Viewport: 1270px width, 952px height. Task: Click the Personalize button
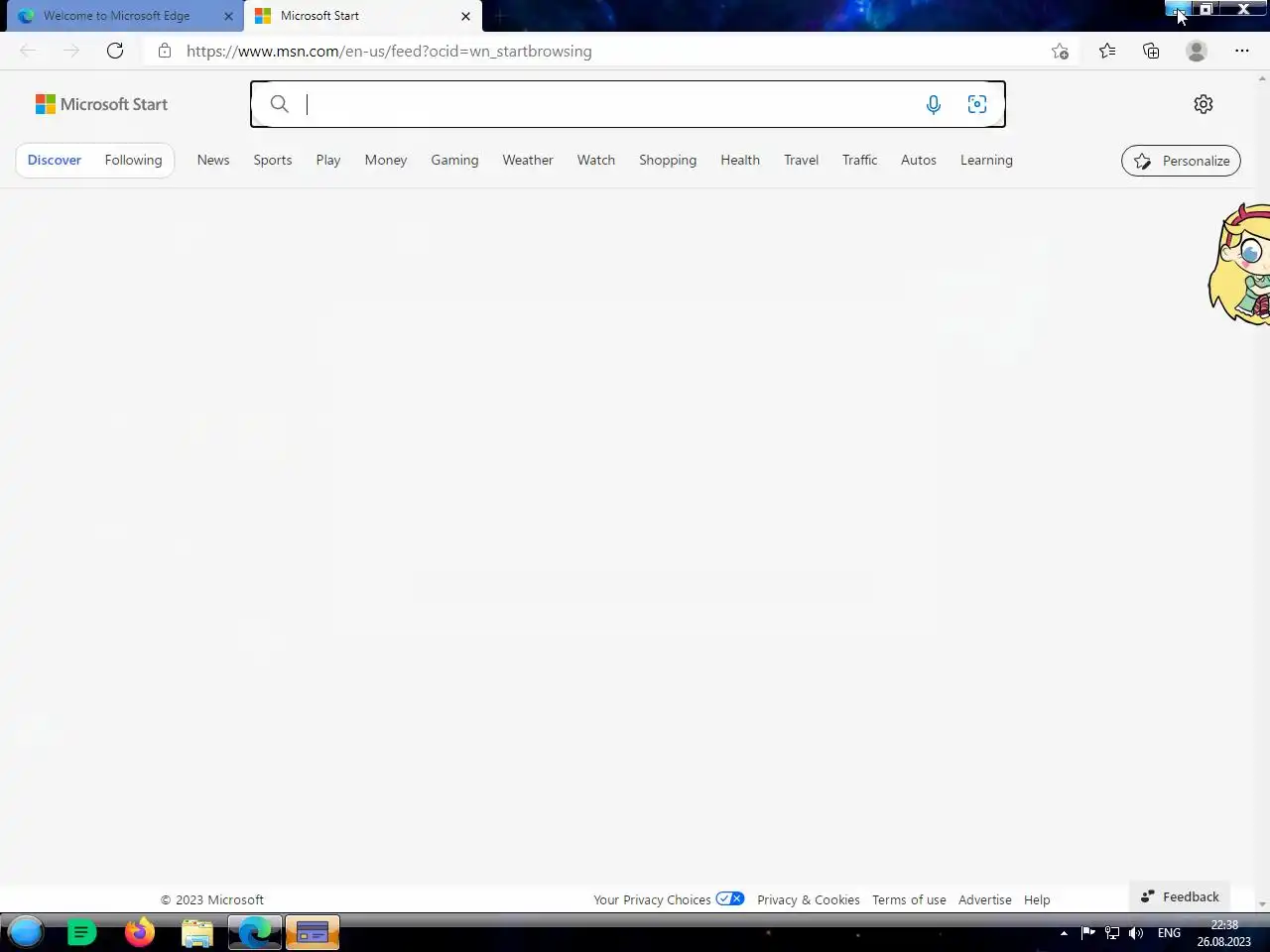1181,161
